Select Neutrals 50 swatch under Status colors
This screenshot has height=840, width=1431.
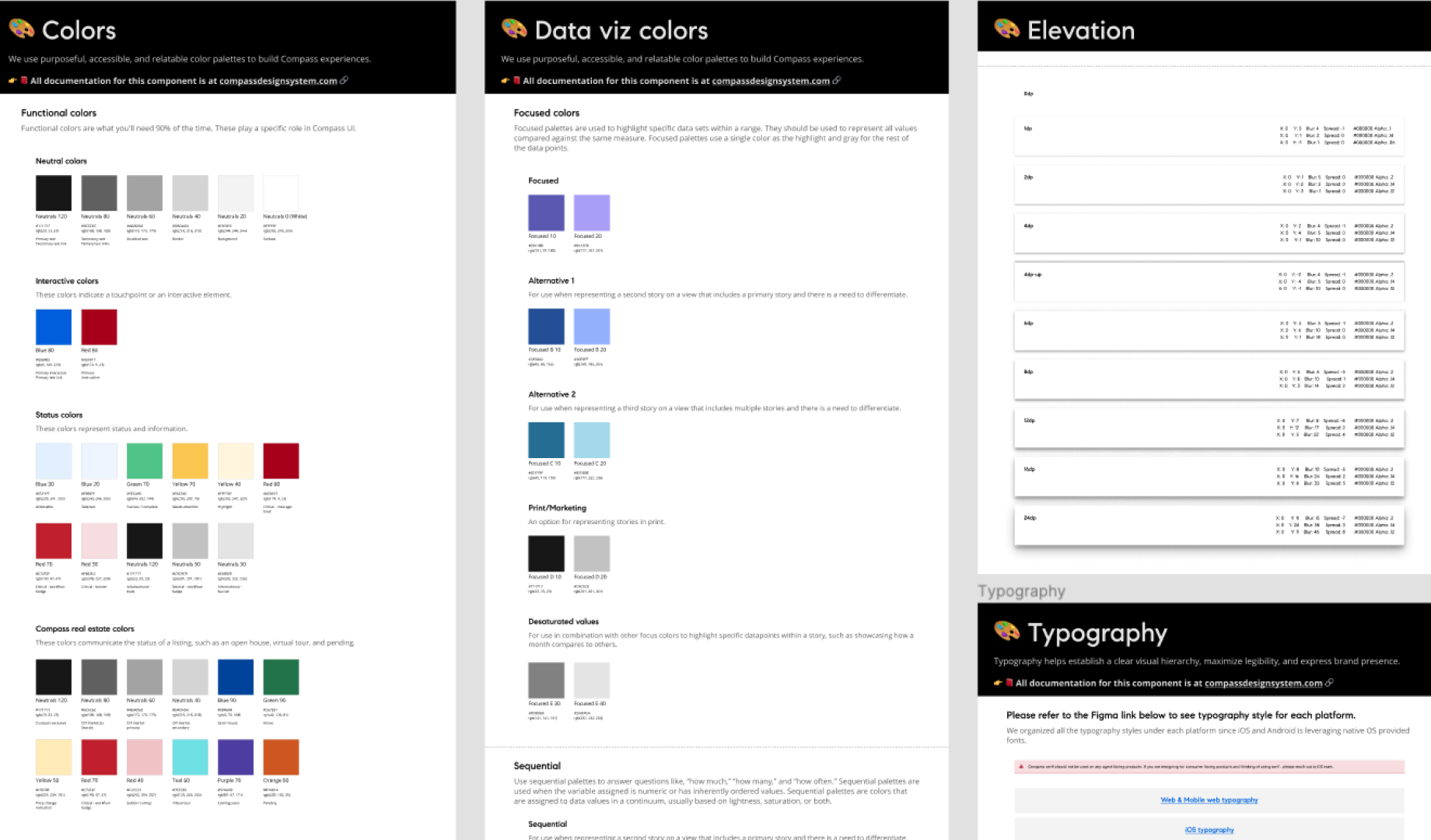tap(190, 541)
